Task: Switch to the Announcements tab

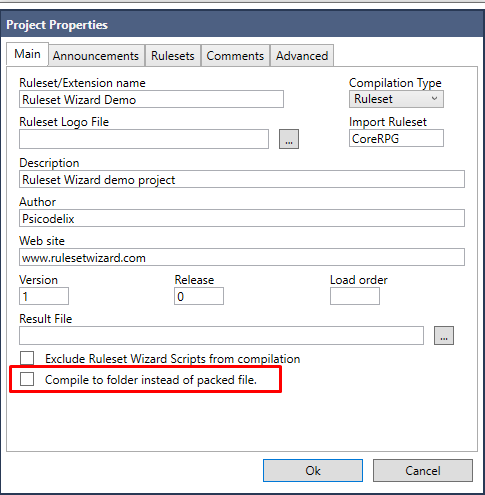Action: pos(96,56)
